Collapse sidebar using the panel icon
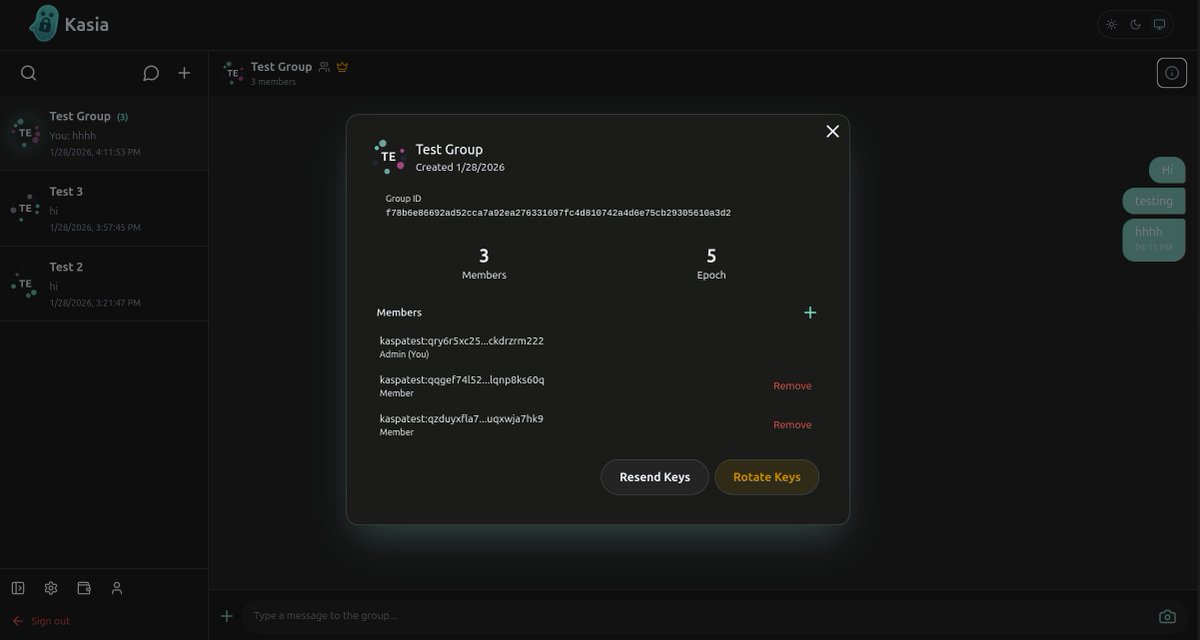 pyautogui.click(x=17, y=587)
